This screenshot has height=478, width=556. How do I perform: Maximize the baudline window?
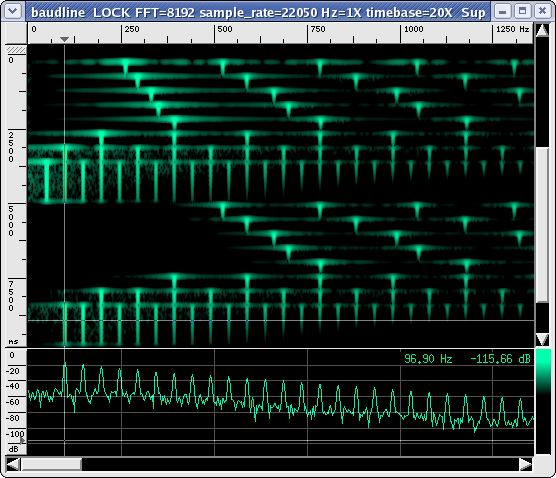[522, 11]
